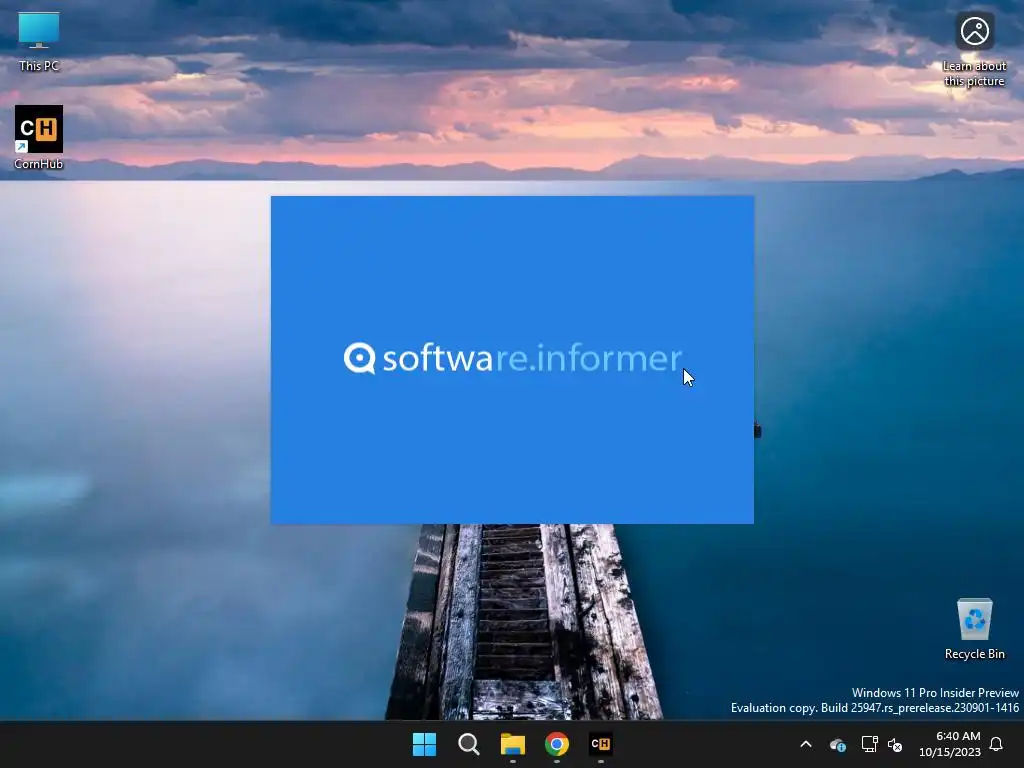Open the clock showing 6:40 AM
The image size is (1024, 768).
[x=950, y=744]
